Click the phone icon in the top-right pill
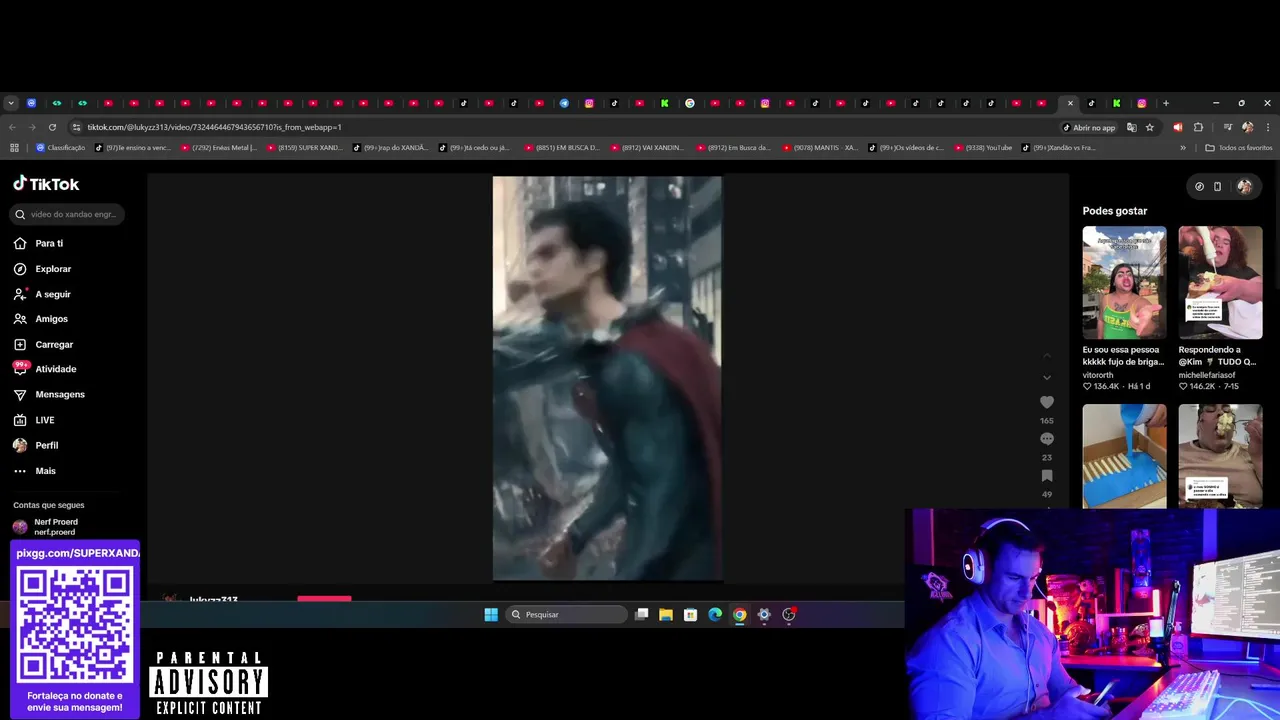The height and width of the screenshot is (720, 1280). 1217,186
